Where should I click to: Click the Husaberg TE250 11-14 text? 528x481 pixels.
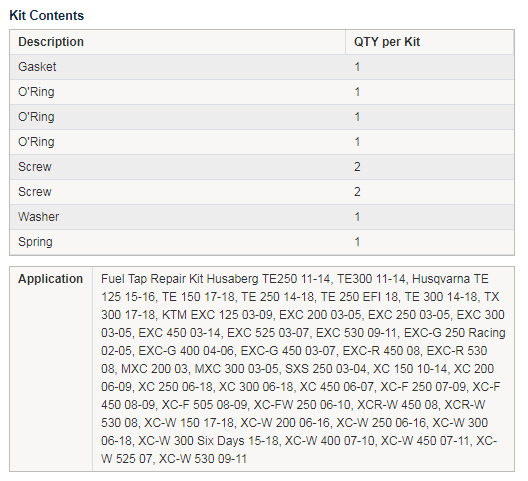pos(268,279)
